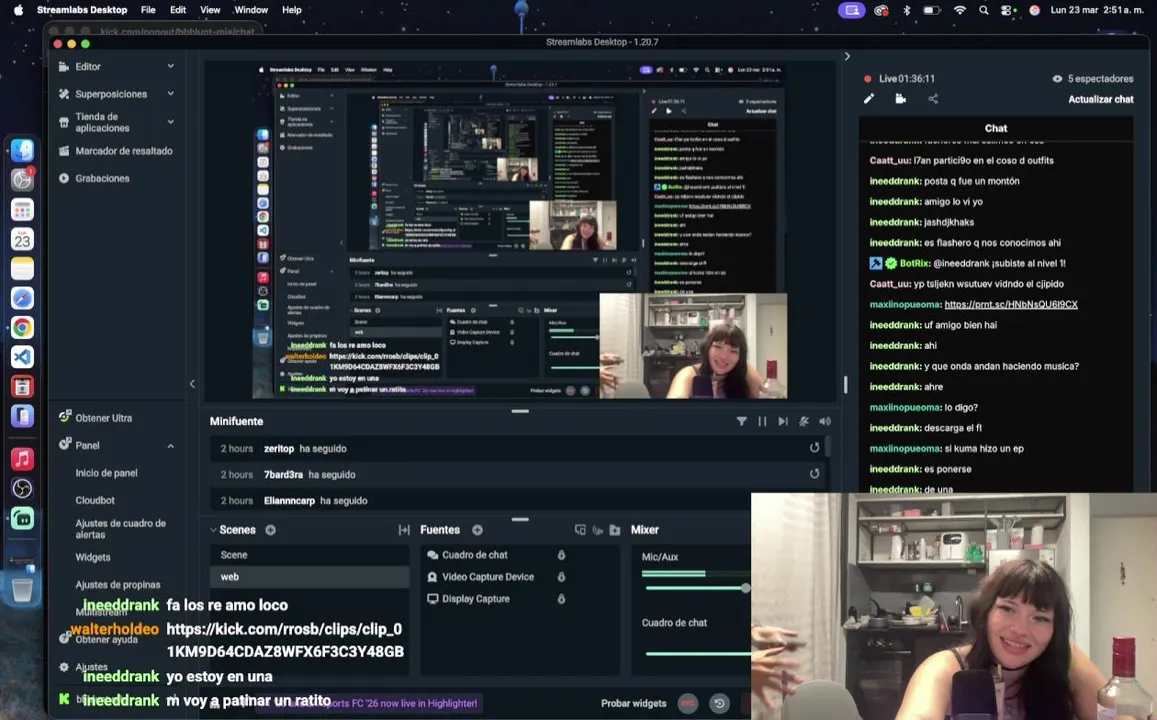Collapse the chat panel with the arrow

pos(847,56)
